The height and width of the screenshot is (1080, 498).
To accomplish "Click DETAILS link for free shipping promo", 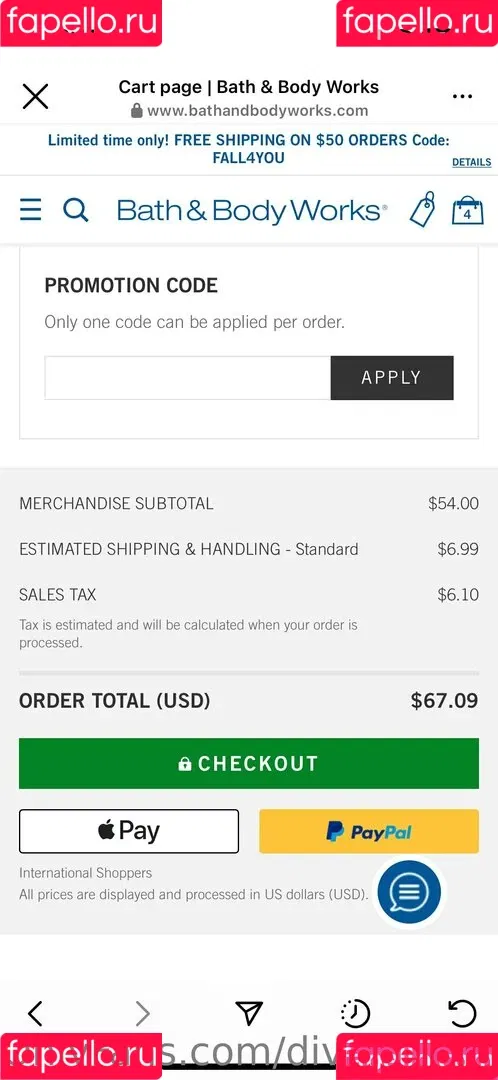I will [471, 163].
